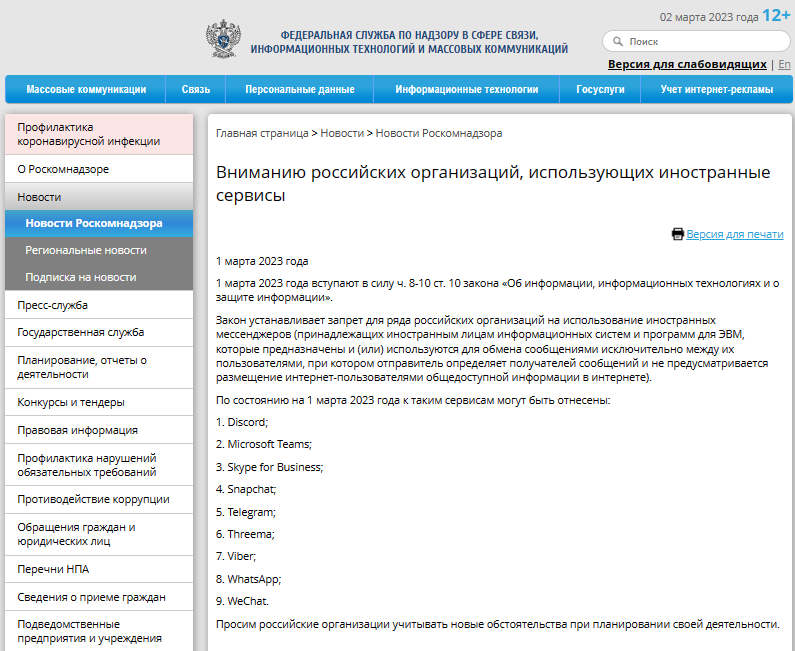Screen dimensions: 795x651
Task: Open Связь top menu item
Action: tap(196, 89)
